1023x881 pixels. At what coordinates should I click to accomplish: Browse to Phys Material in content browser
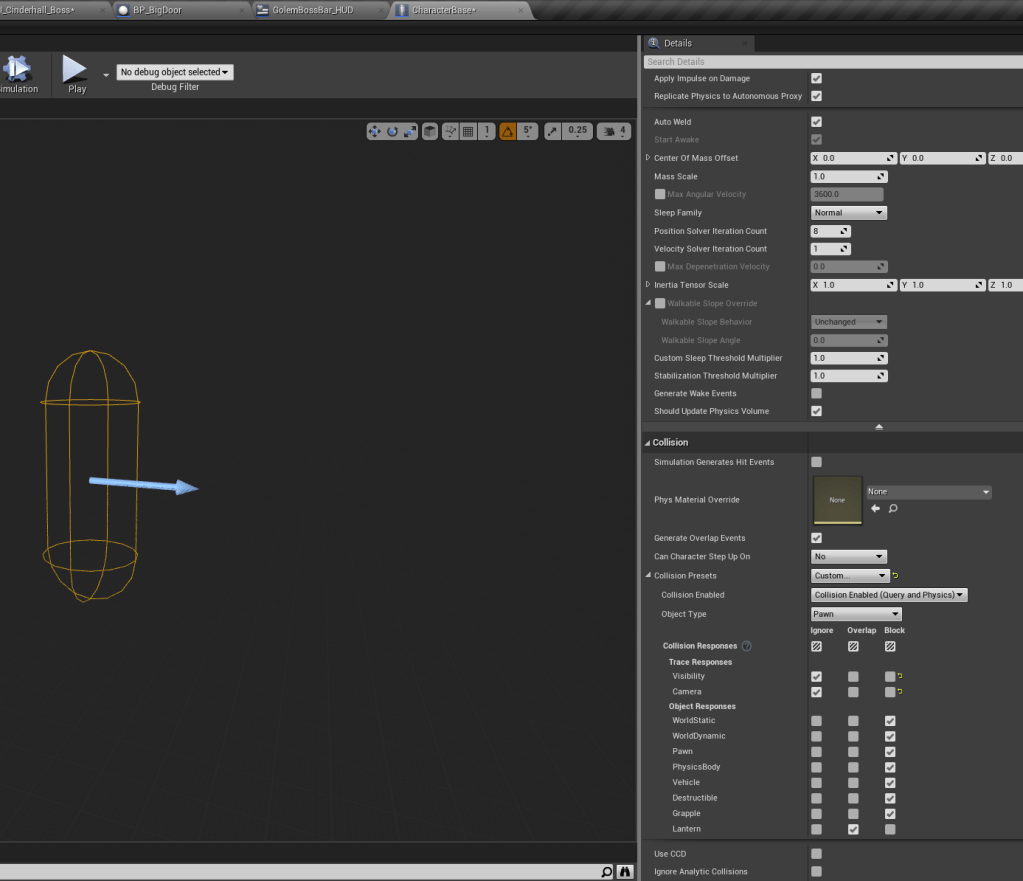coord(893,509)
